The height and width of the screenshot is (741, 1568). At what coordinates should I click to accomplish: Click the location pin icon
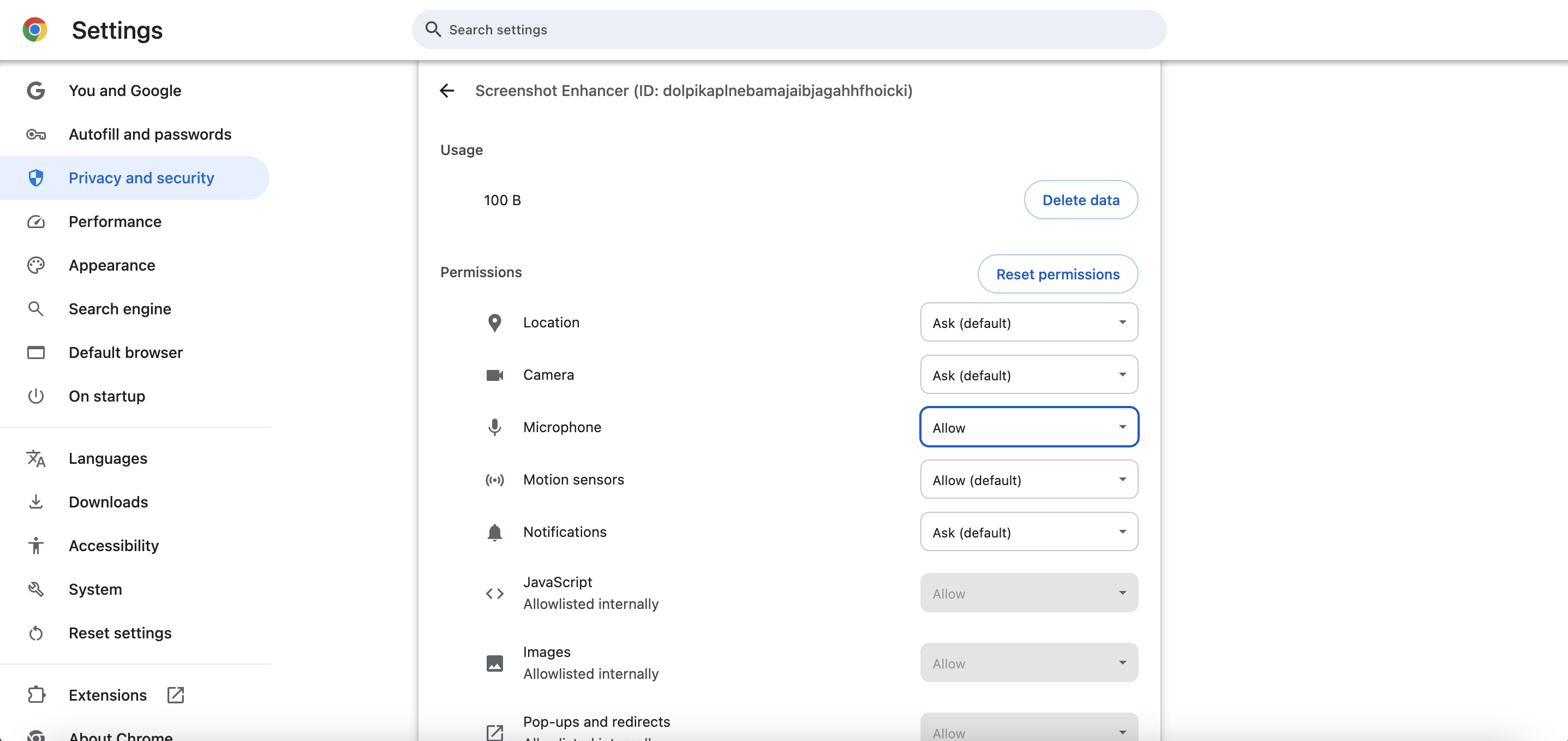pyautogui.click(x=494, y=322)
